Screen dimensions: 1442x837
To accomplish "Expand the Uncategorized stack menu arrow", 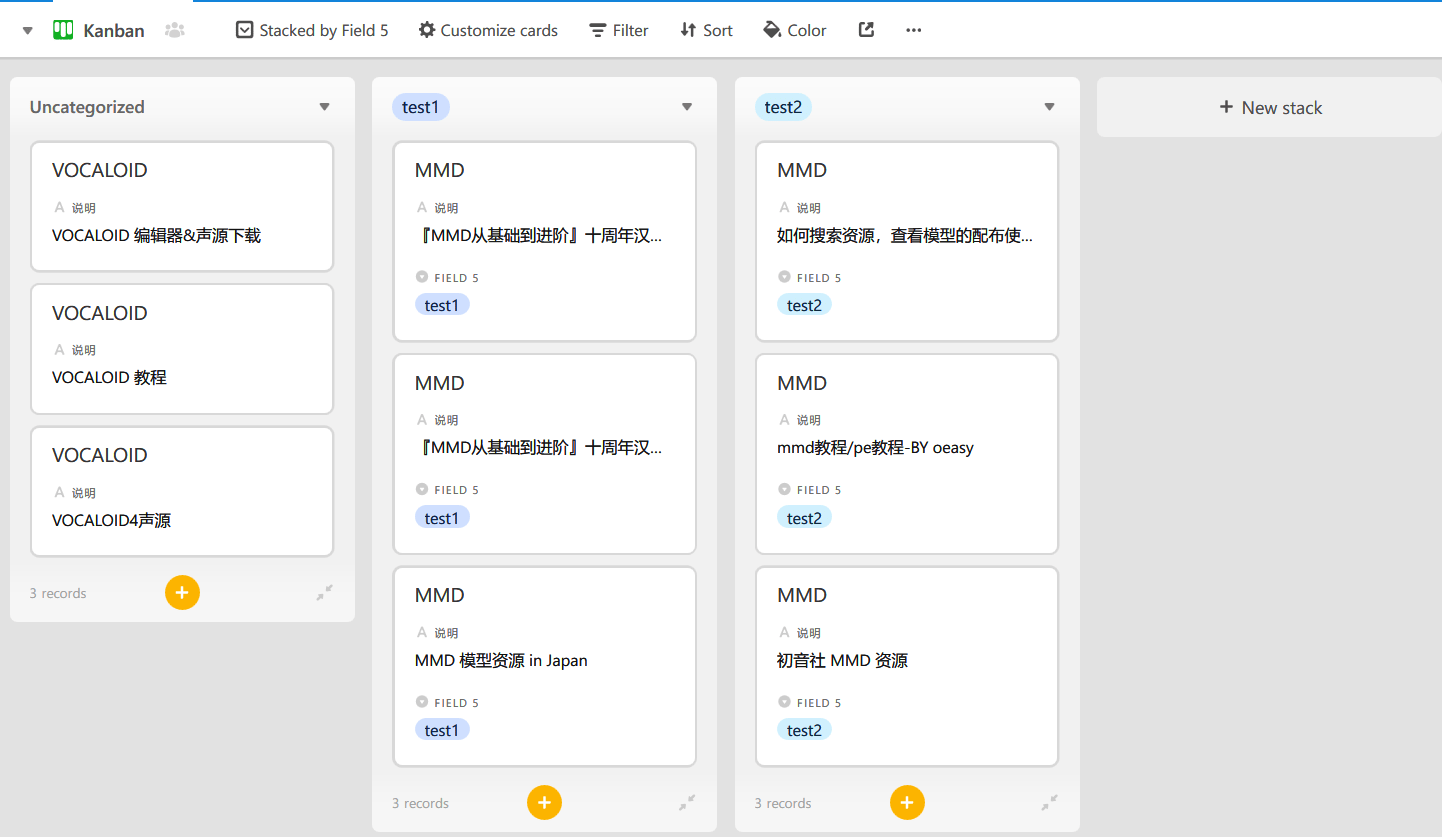I will [x=324, y=107].
